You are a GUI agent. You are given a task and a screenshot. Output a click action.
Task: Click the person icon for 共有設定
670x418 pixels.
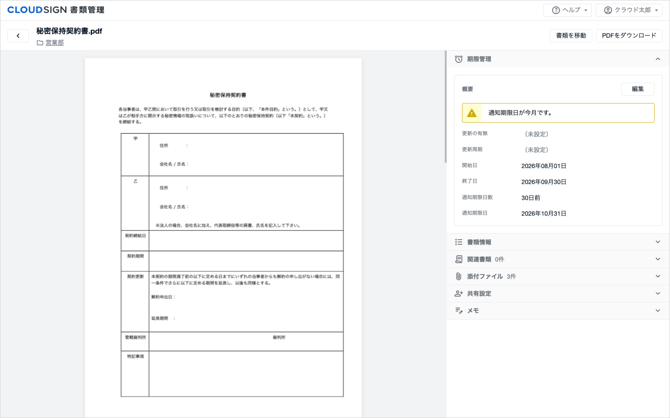(x=458, y=293)
